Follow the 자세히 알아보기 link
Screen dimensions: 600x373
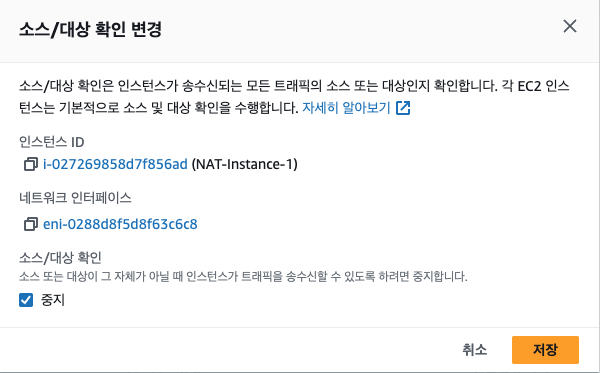point(346,108)
